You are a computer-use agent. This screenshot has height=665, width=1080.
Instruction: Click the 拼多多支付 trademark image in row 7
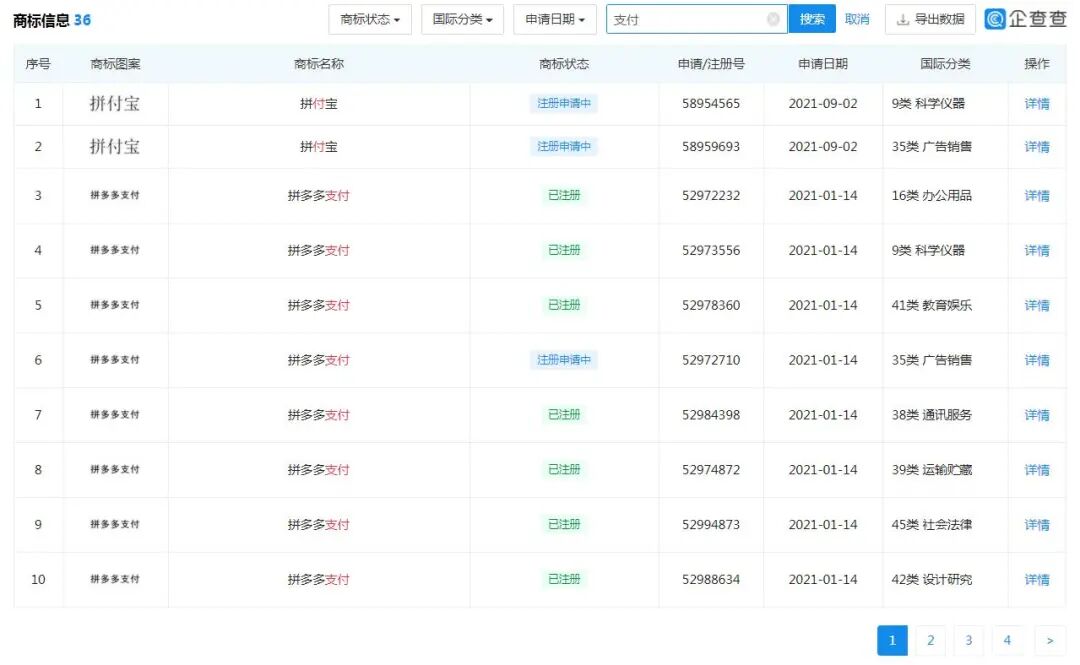click(116, 415)
